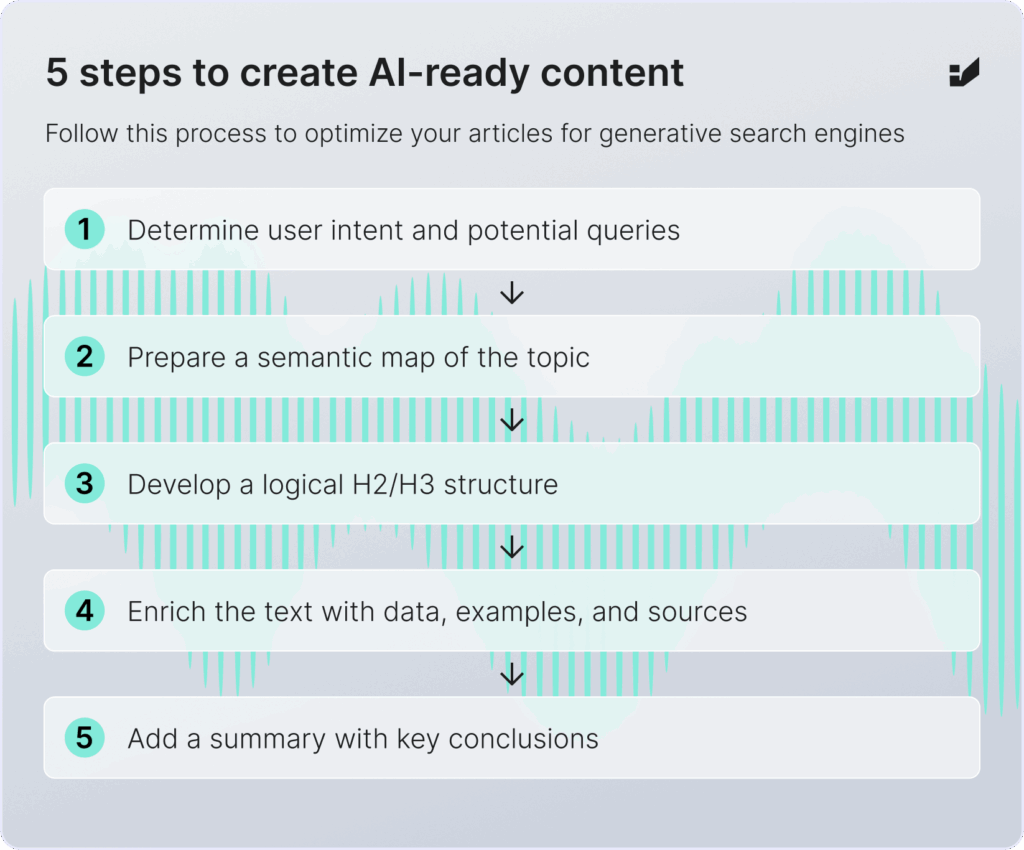Click teal waveform bars right of step 4 card

click(1000, 611)
